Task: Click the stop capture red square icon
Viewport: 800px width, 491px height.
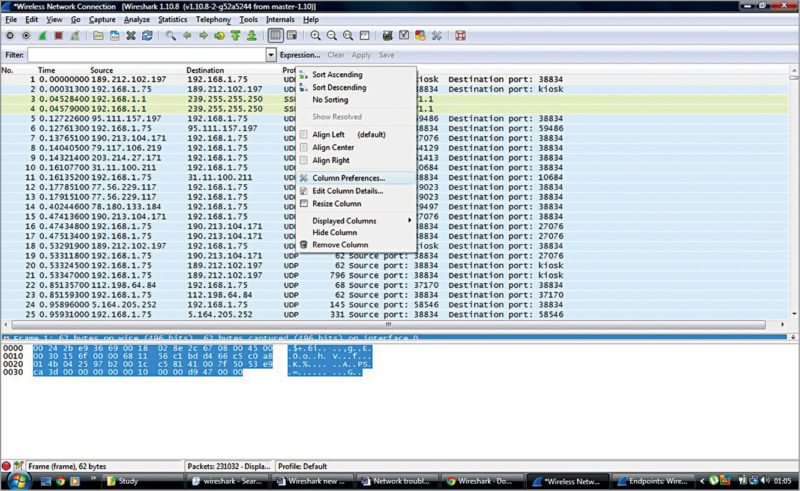Action: click(59, 35)
